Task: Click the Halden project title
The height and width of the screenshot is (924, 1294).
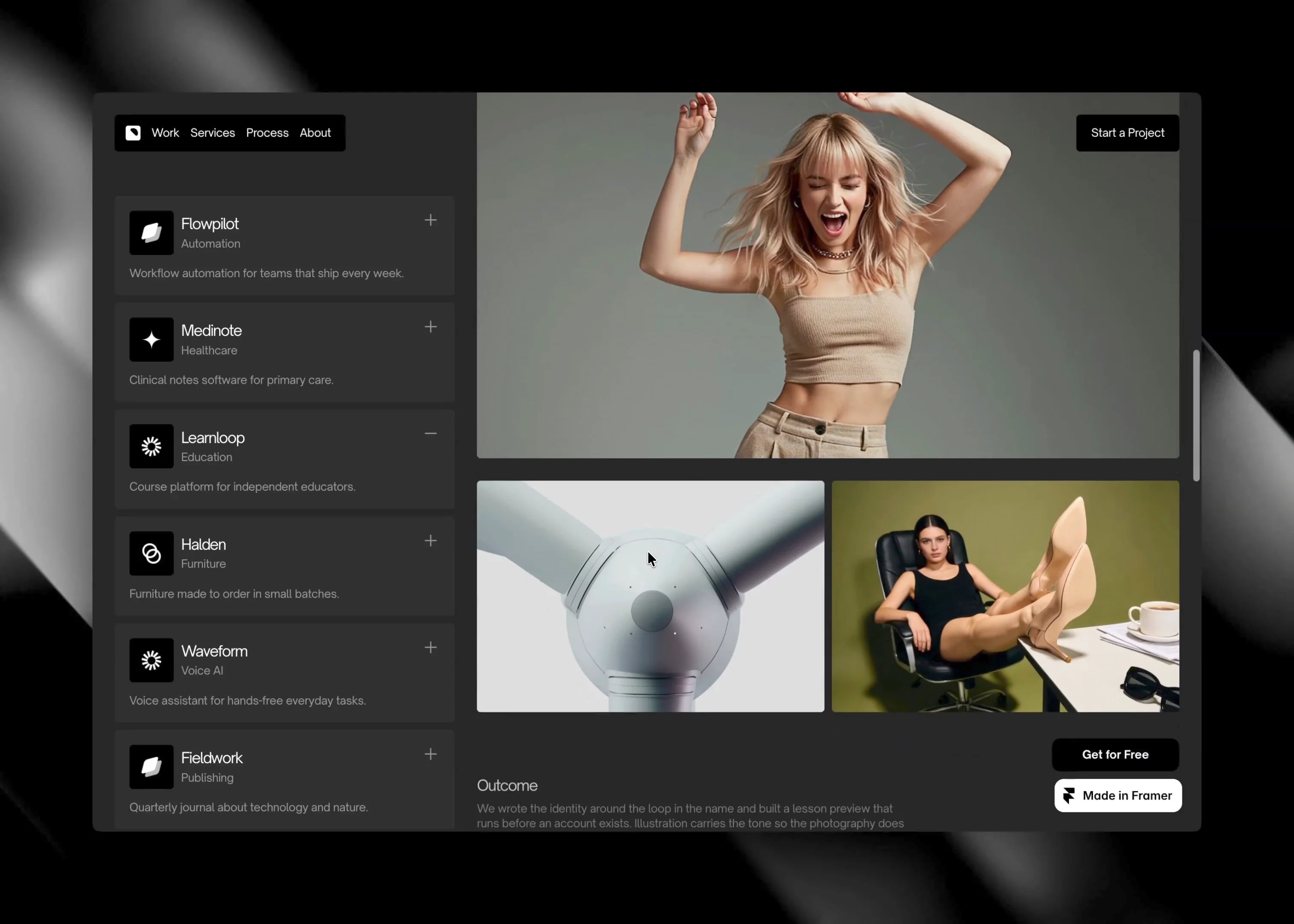Action: [x=204, y=545]
